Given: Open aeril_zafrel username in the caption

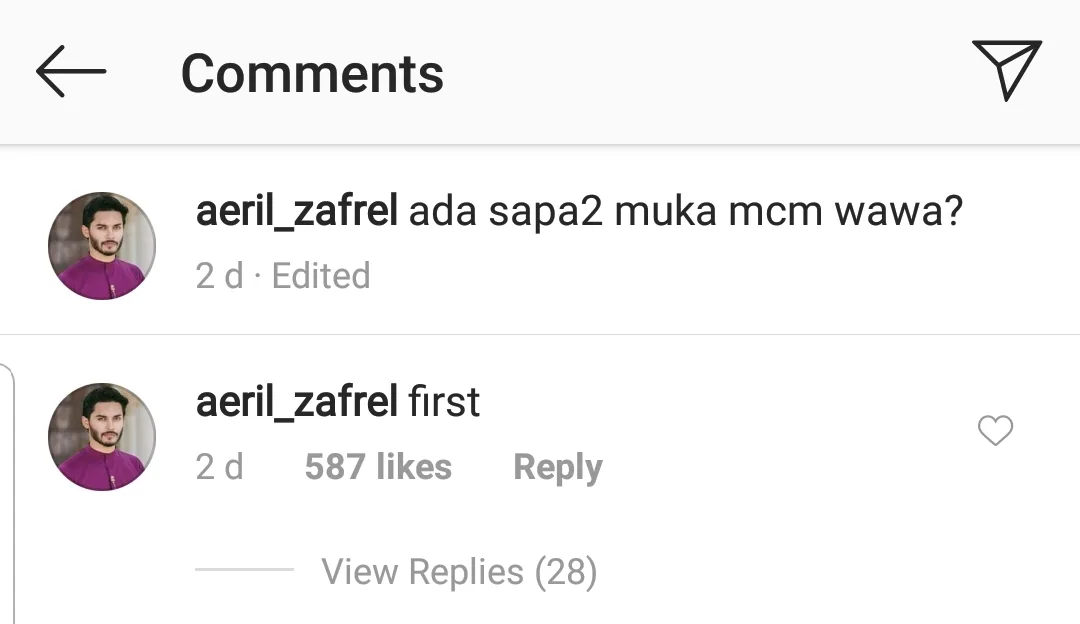Looking at the screenshot, I should pyautogui.click(x=297, y=213).
